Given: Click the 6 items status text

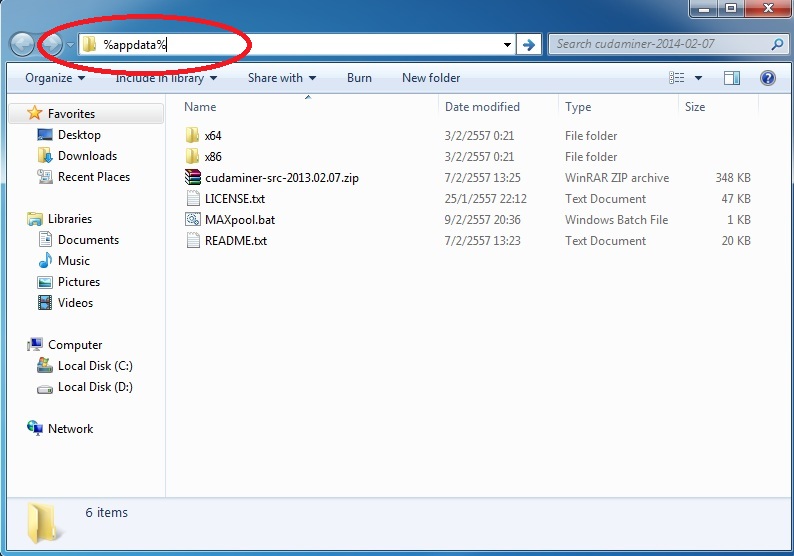Looking at the screenshot, I should point(106,512).
